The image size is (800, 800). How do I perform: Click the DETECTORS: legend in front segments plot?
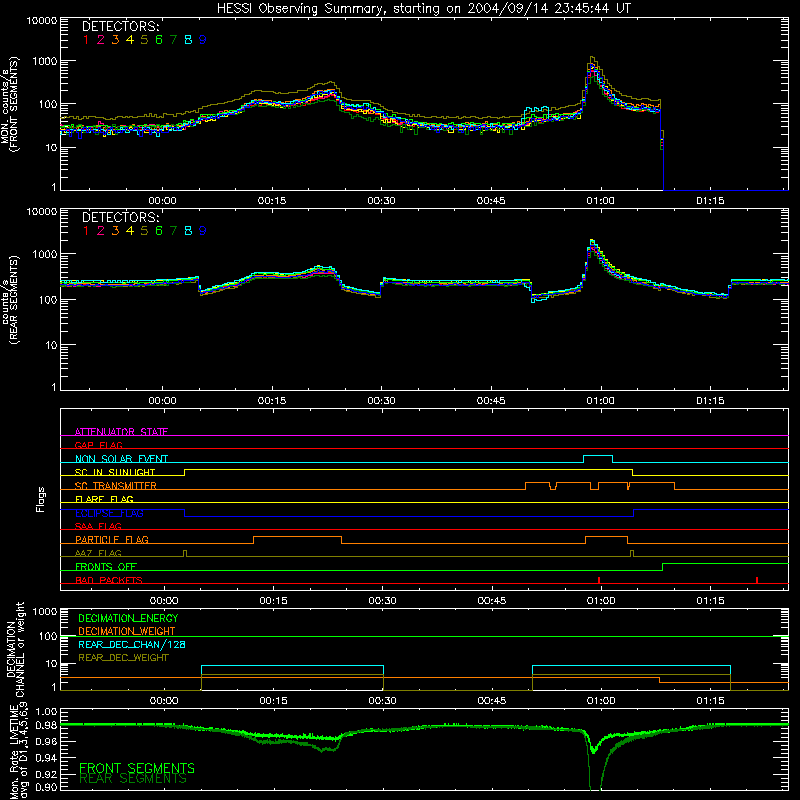(120, 27)
